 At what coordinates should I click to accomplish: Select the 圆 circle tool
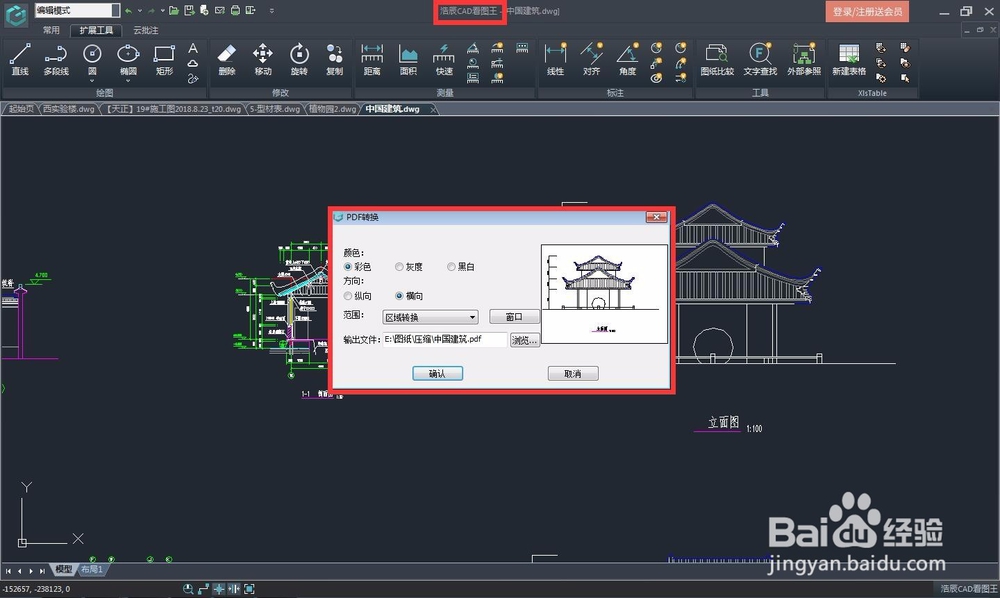click(x=92, y=60)
